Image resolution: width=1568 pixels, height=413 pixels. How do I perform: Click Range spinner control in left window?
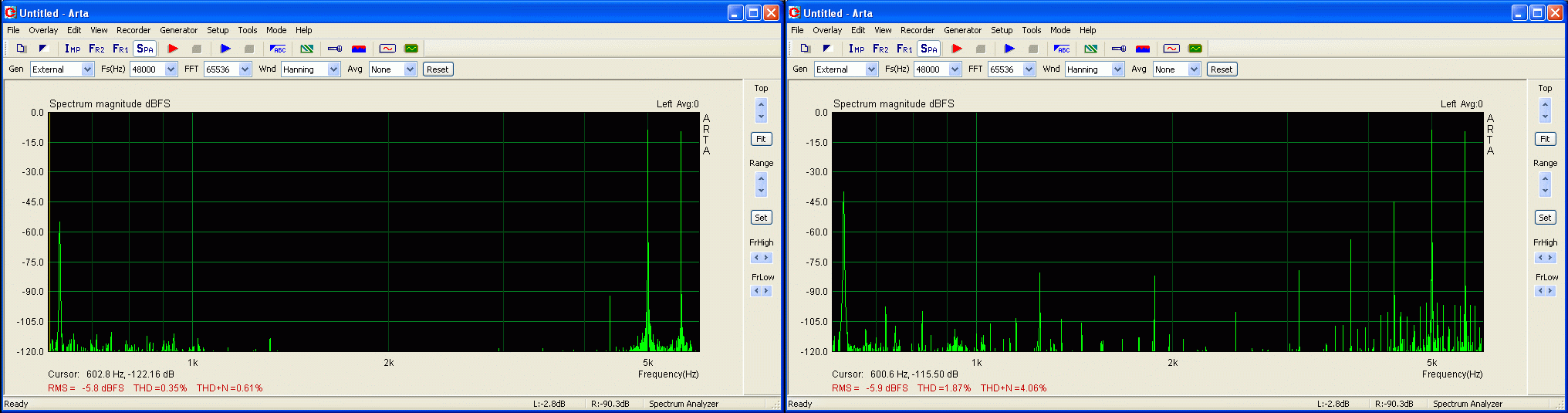[x=762, y=184]
